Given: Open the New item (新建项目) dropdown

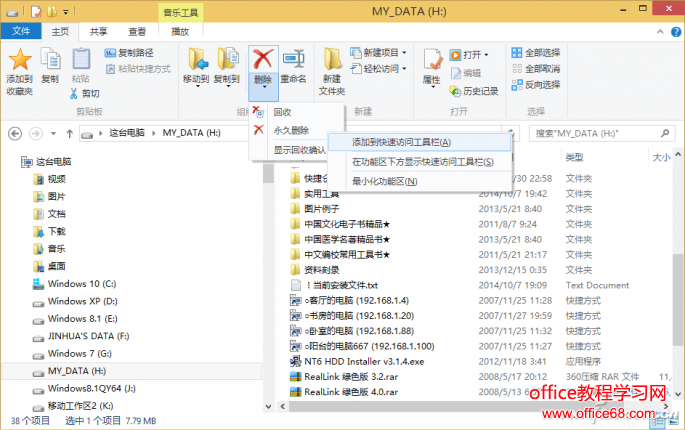Looking at the screenshot, I should tap(378, 53).
